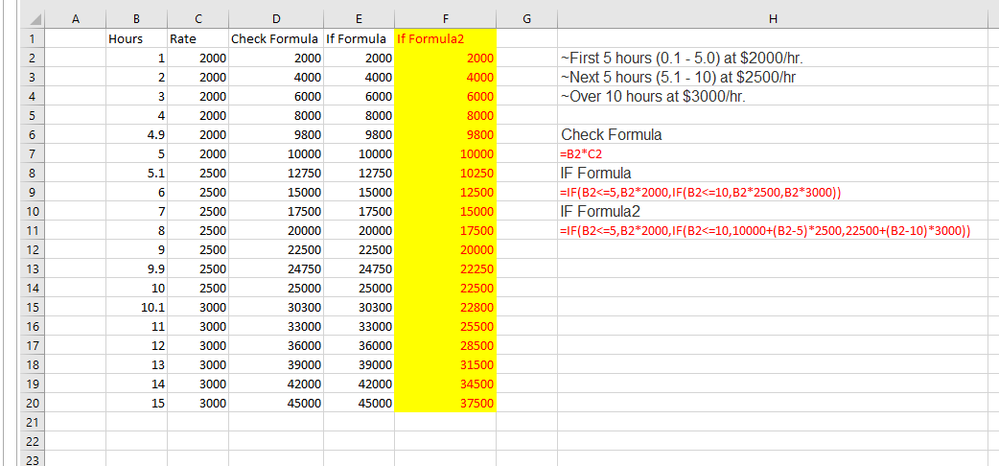Click red formula ending "B2*2500,B2*3000))"
999x466 pixels.
(701, 193)
